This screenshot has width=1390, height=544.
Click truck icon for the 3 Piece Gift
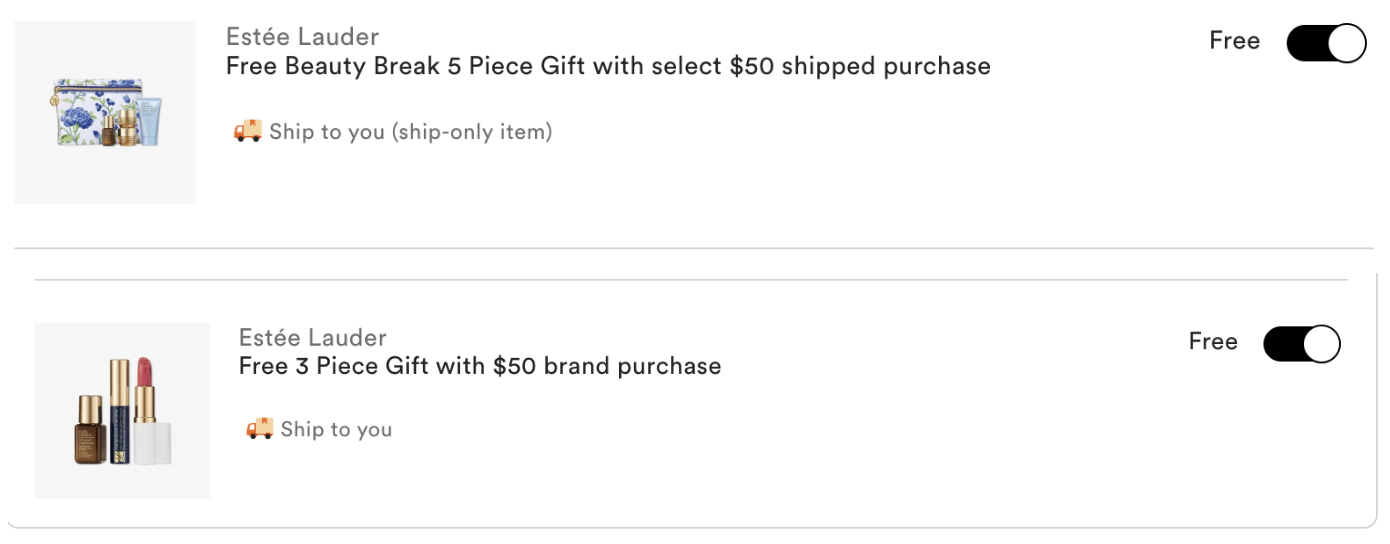pyautogui.click(x=259, y=429)
